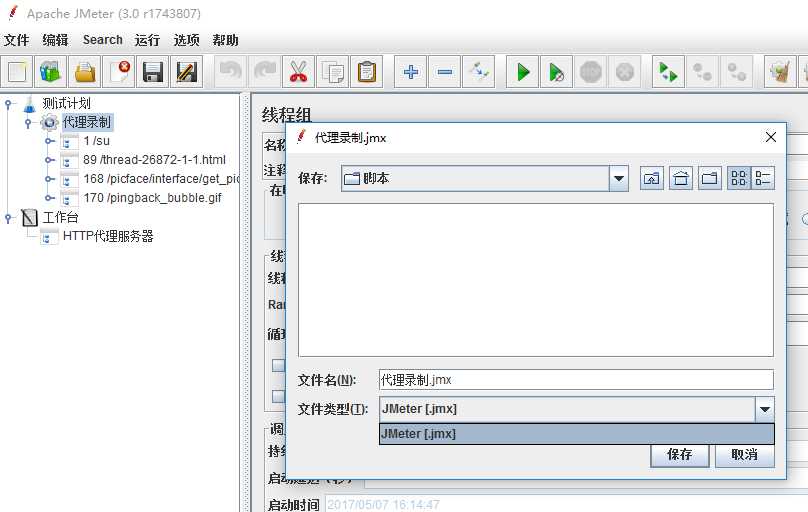Click the 取消 button in dialog

(x=744, y=455)
